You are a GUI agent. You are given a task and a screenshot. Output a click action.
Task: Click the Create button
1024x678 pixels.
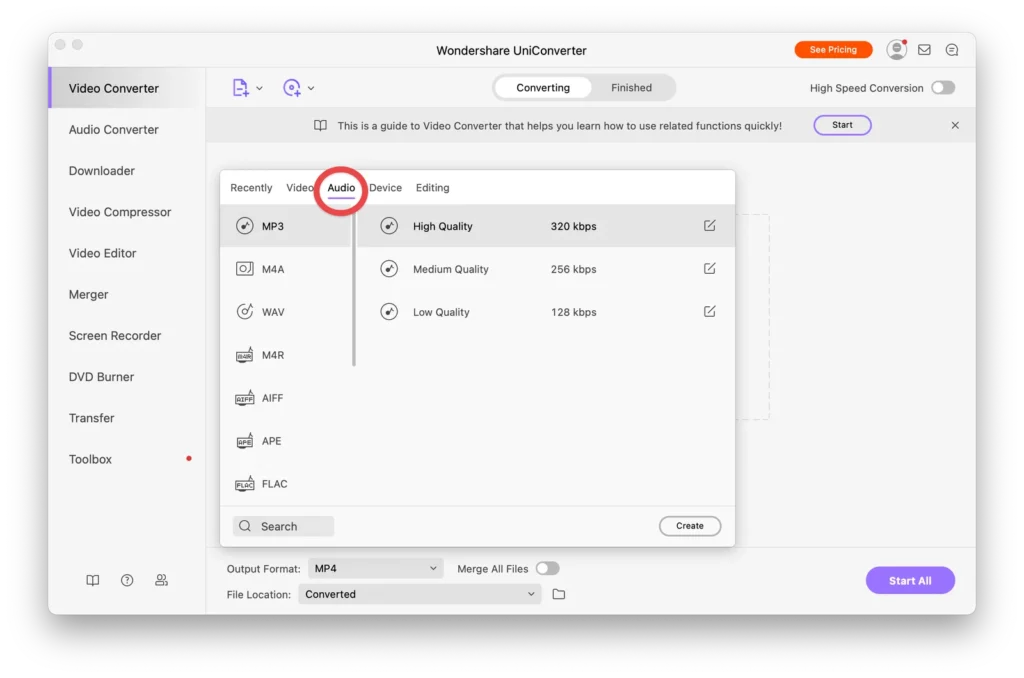[689, 526]
